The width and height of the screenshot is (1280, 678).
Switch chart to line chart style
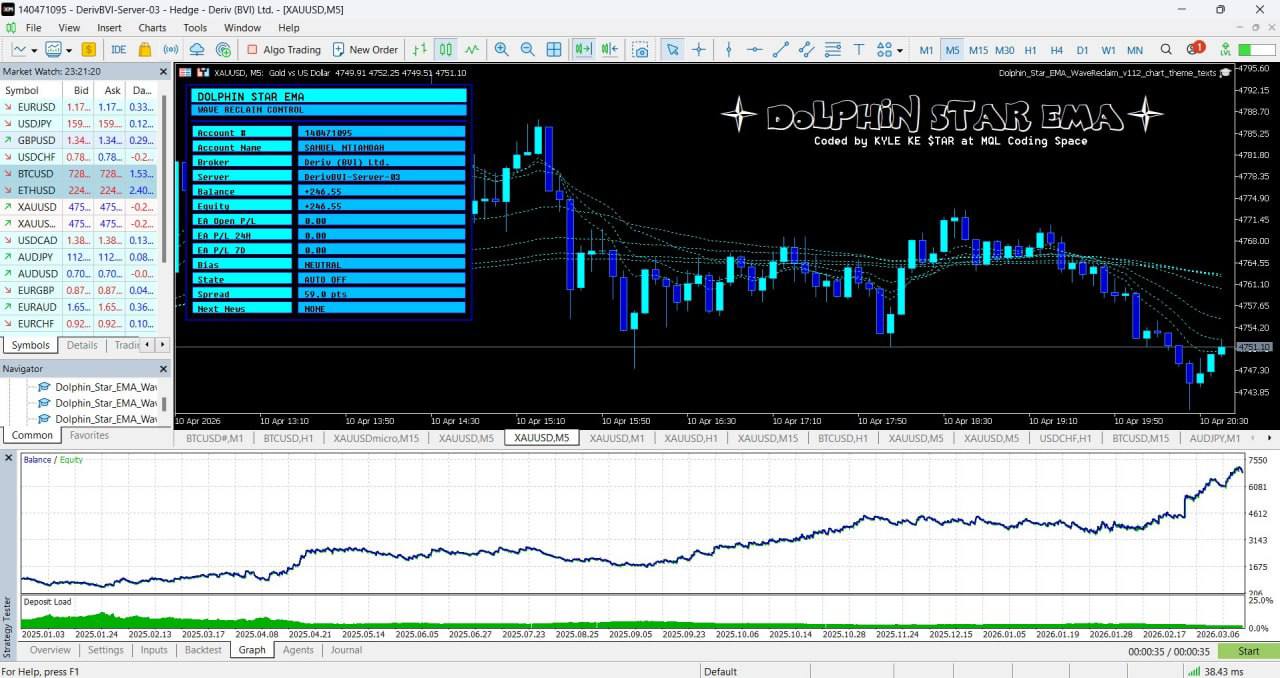(x=471, y=49)
